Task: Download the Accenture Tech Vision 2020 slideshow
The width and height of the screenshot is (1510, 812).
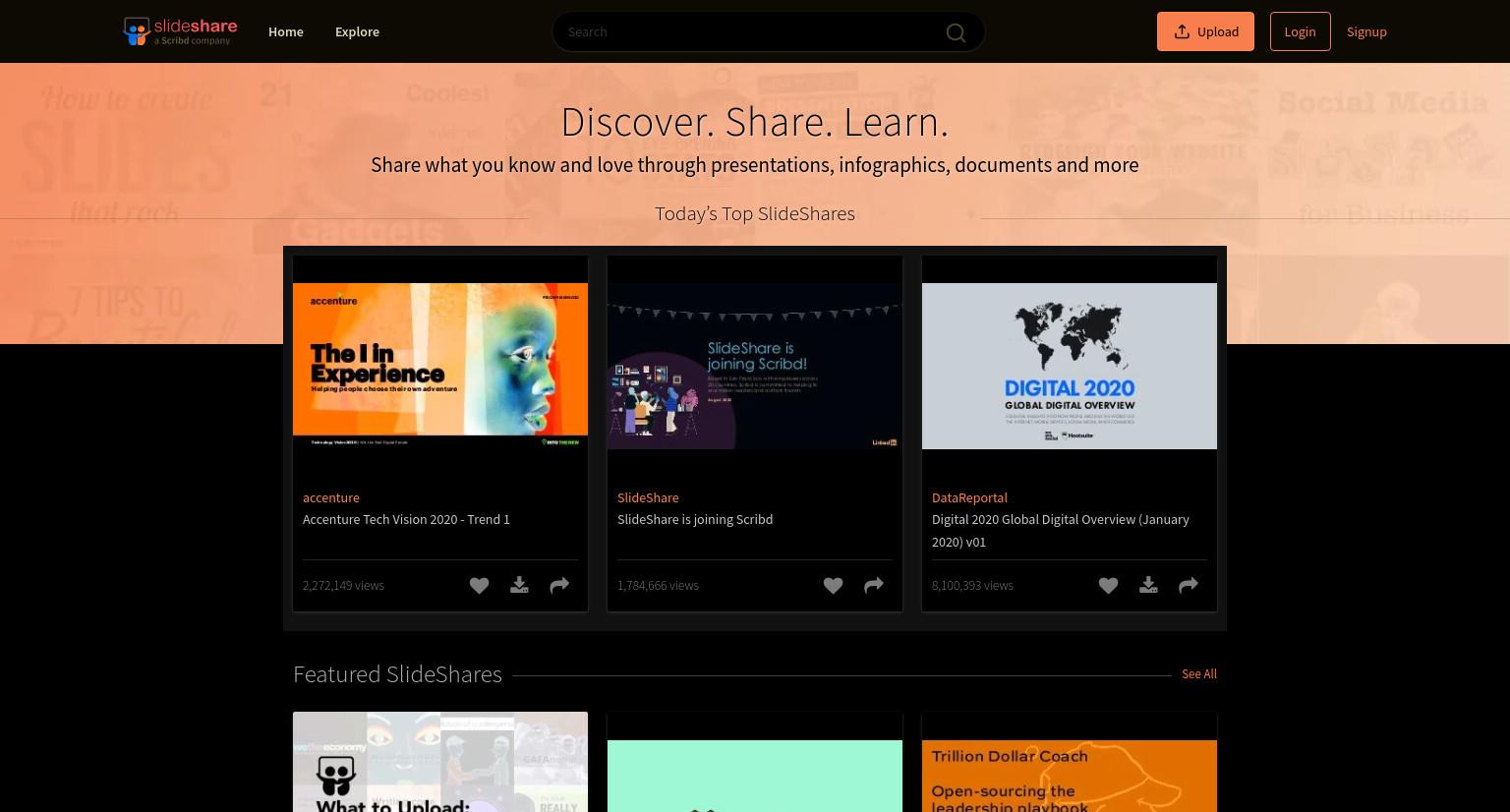Action: 519,586
